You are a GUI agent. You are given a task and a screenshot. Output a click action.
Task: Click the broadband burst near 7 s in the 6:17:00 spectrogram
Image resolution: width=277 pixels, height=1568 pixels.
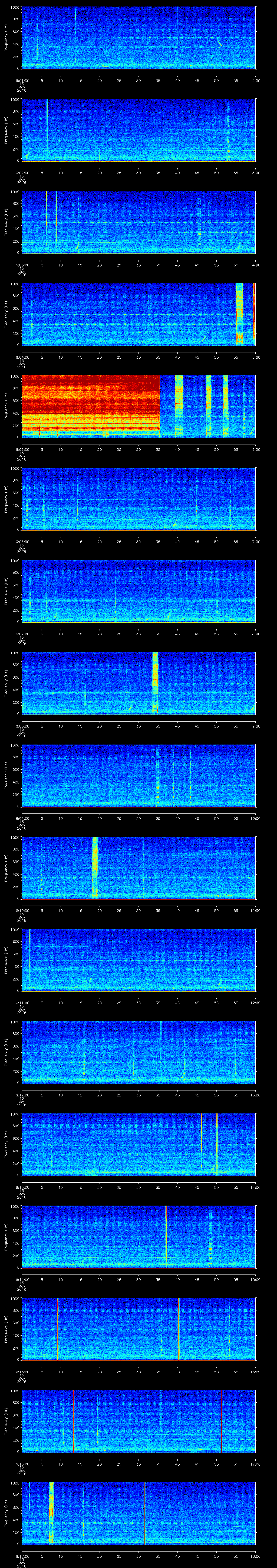pyautogui.click(x=51, y=1513)
